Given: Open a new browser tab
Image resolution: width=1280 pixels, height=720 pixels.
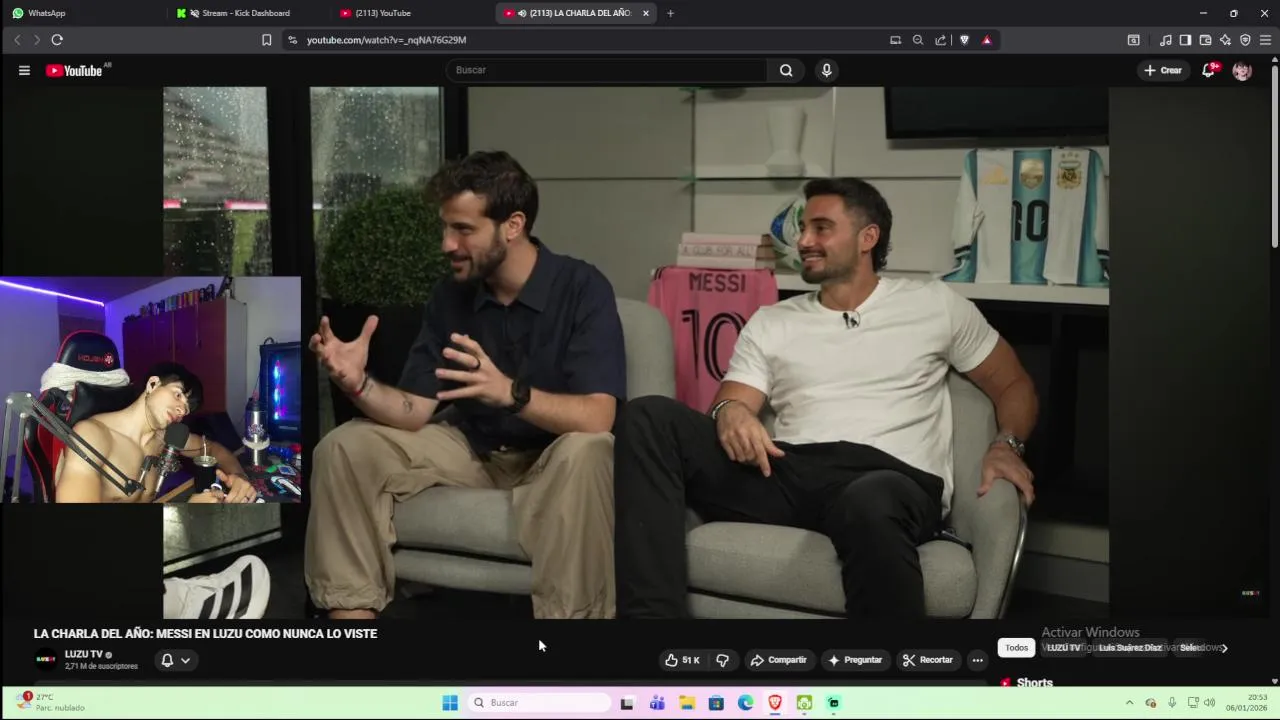Looking at the screenshot, I should 670,13.
